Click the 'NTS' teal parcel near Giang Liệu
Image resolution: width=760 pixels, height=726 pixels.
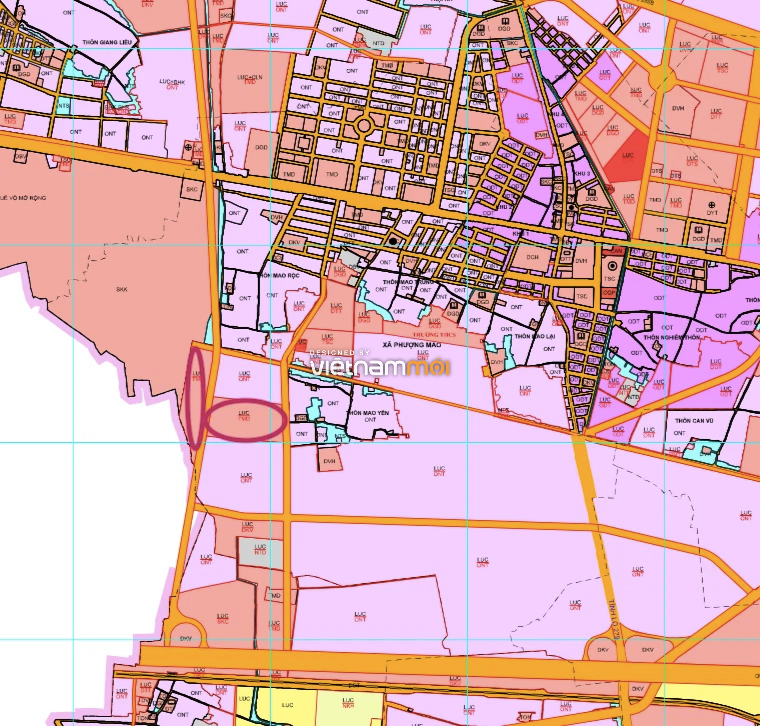point(63,106)
